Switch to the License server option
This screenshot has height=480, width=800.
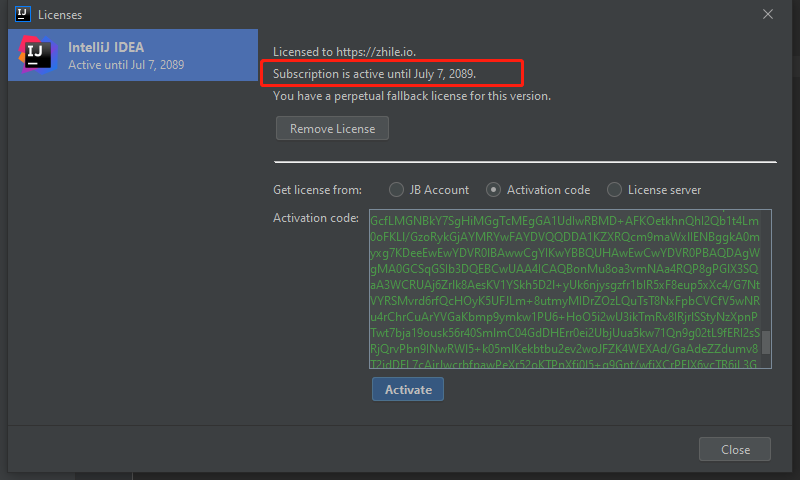click(614, 190)
